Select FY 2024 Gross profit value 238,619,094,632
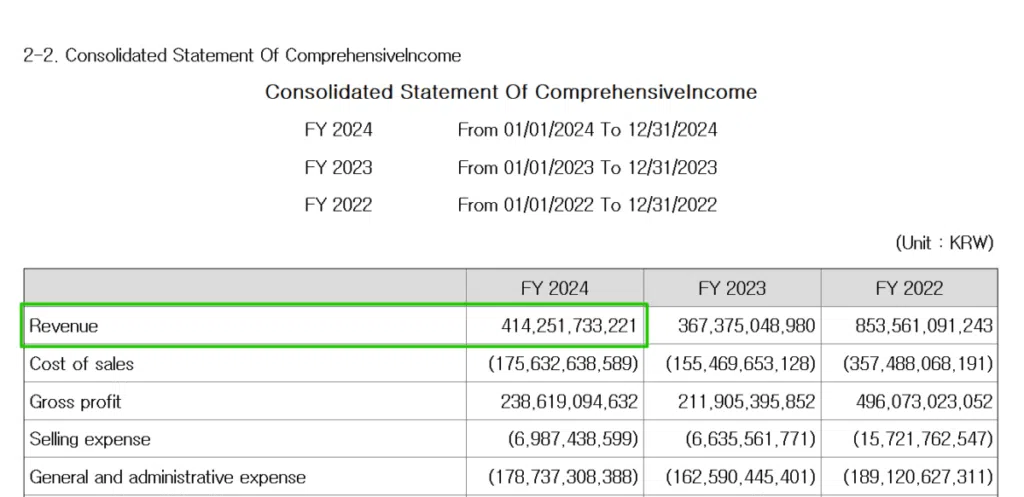1024x497 pixels. (x=568, y=402)
